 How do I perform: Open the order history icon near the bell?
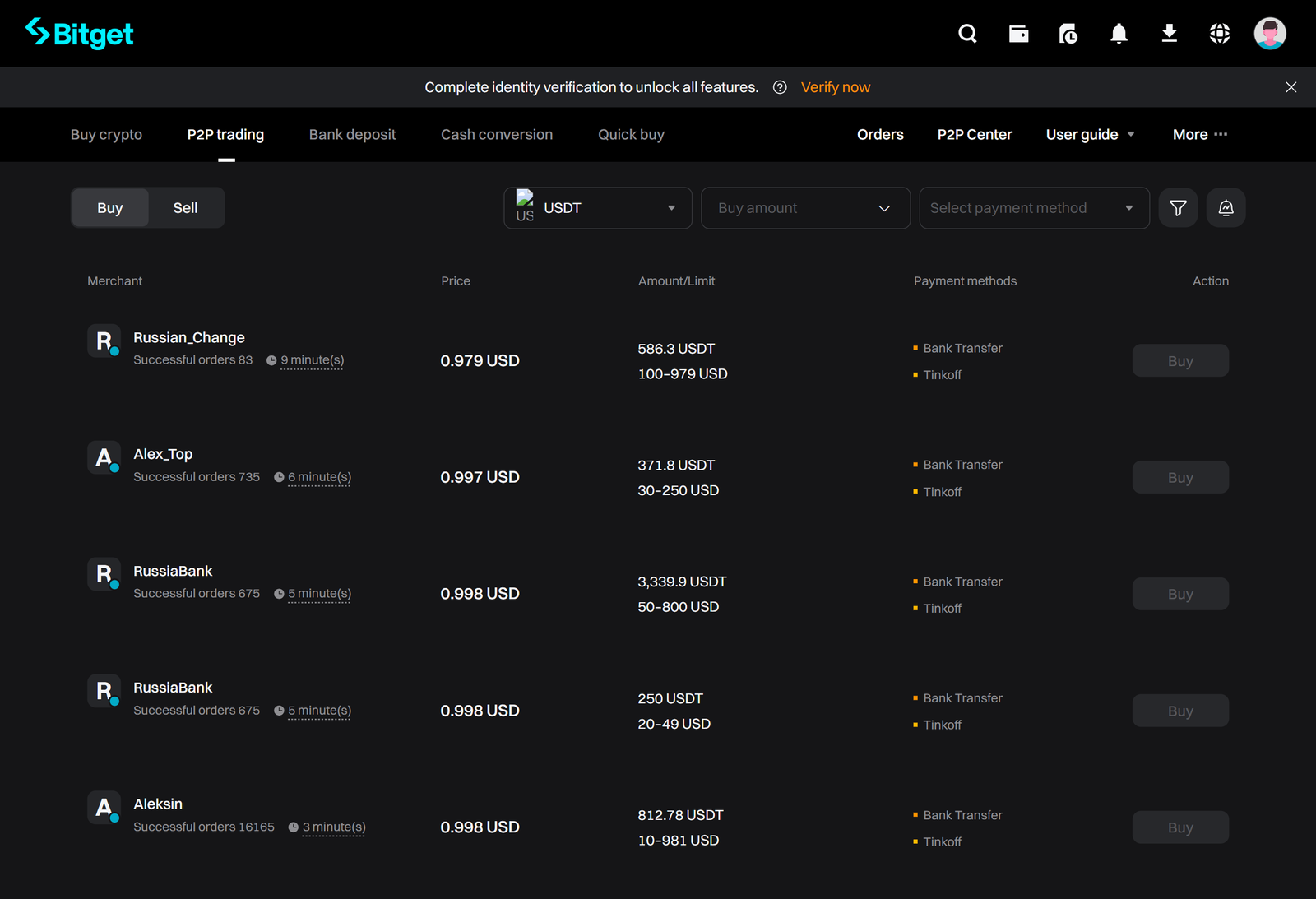(x=1068, y=33)
